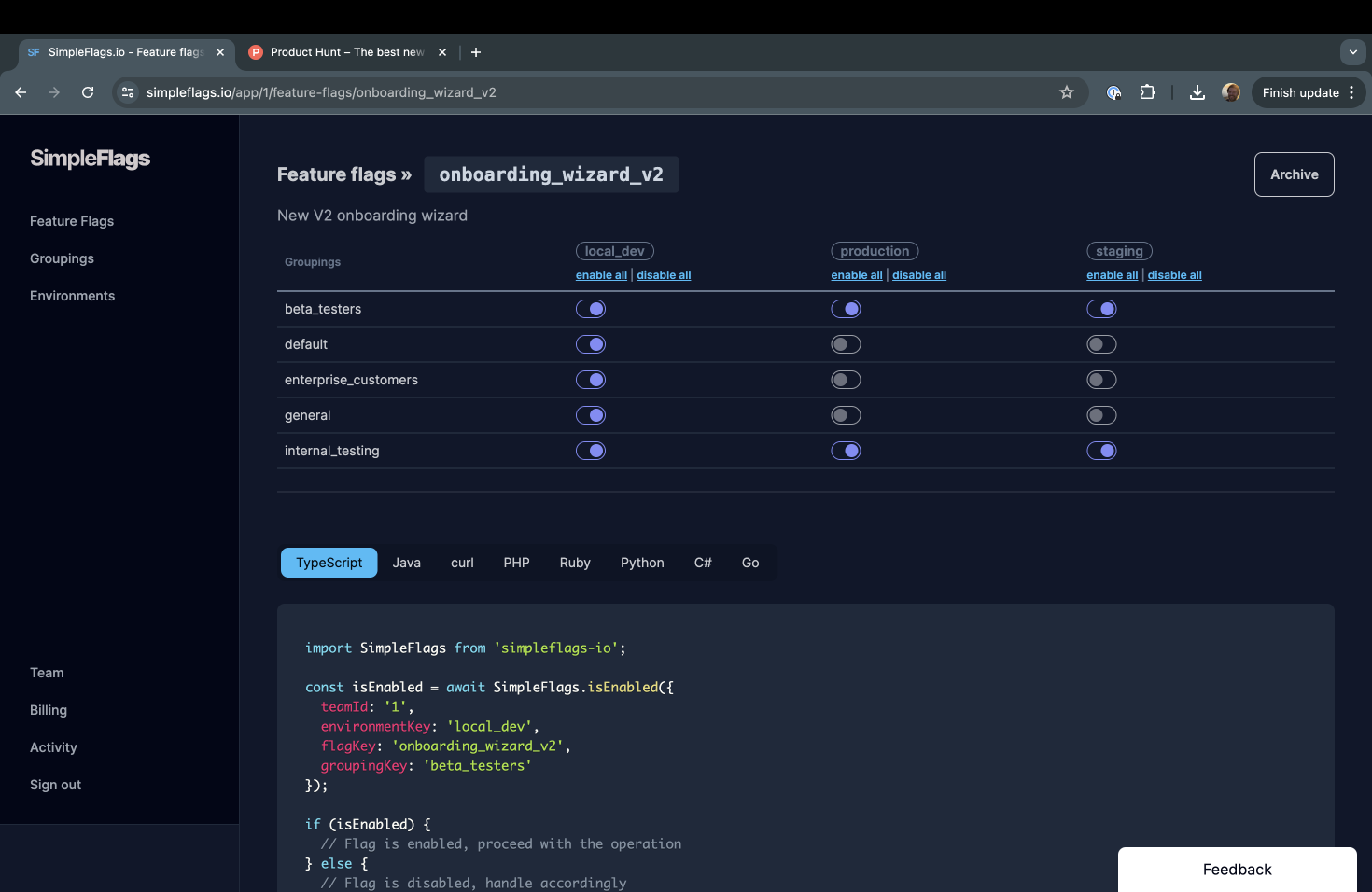Switch to the curl code tab
The image size is (1372, 892).
coord(462,563)
